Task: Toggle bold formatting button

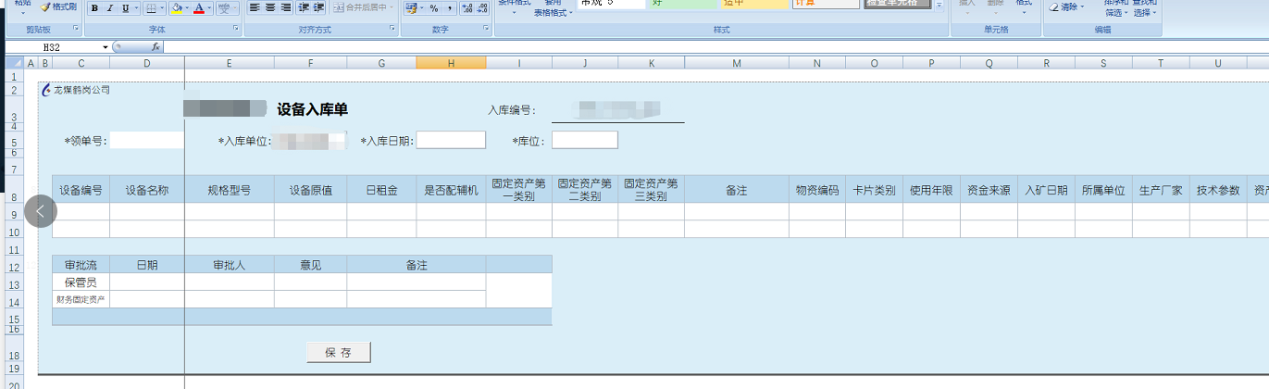Action: [x=94, y=8]
